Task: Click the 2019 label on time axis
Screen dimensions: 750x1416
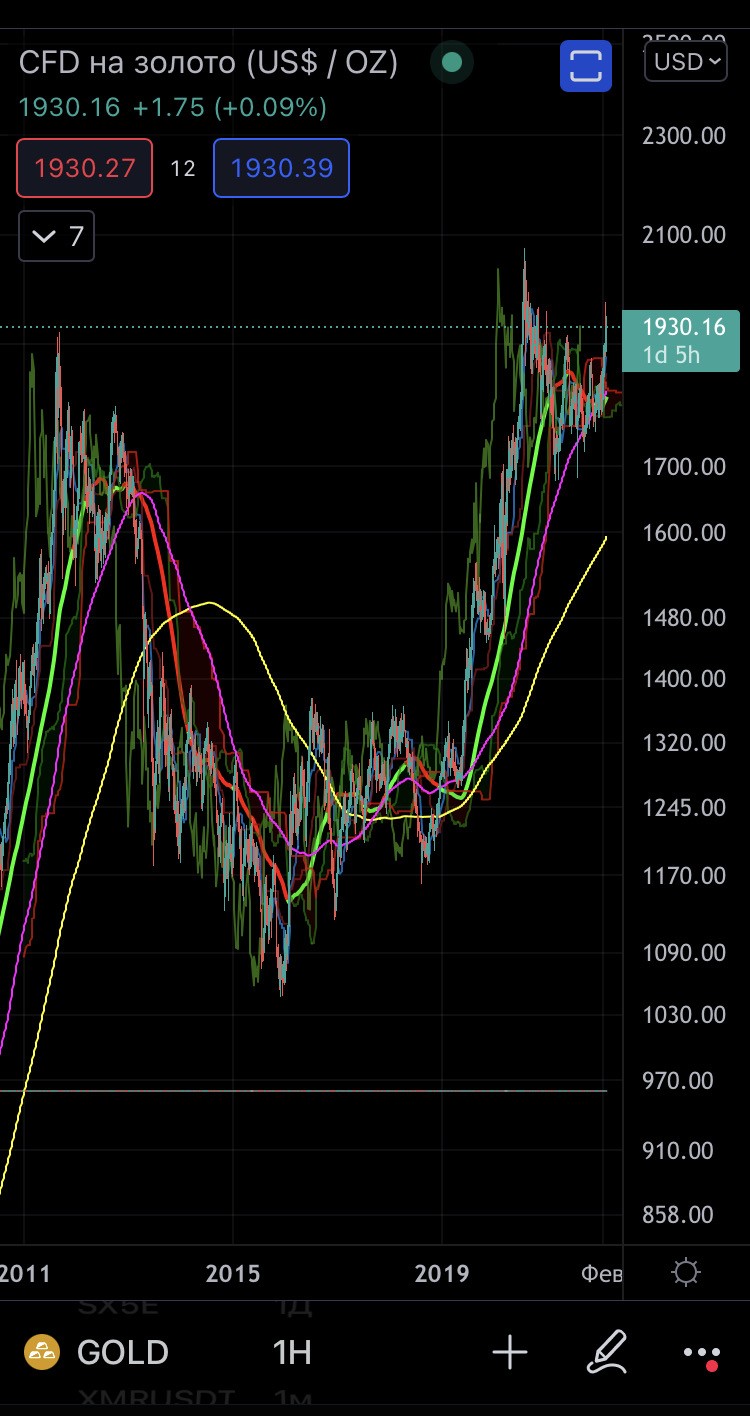Action: 442,1273
